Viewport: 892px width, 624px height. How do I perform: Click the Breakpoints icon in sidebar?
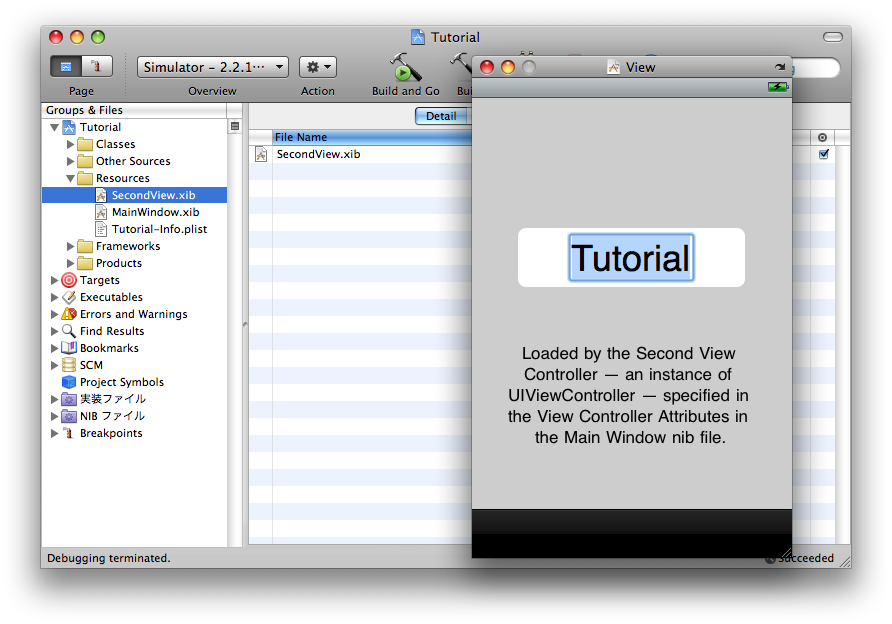tap(69, 433)
